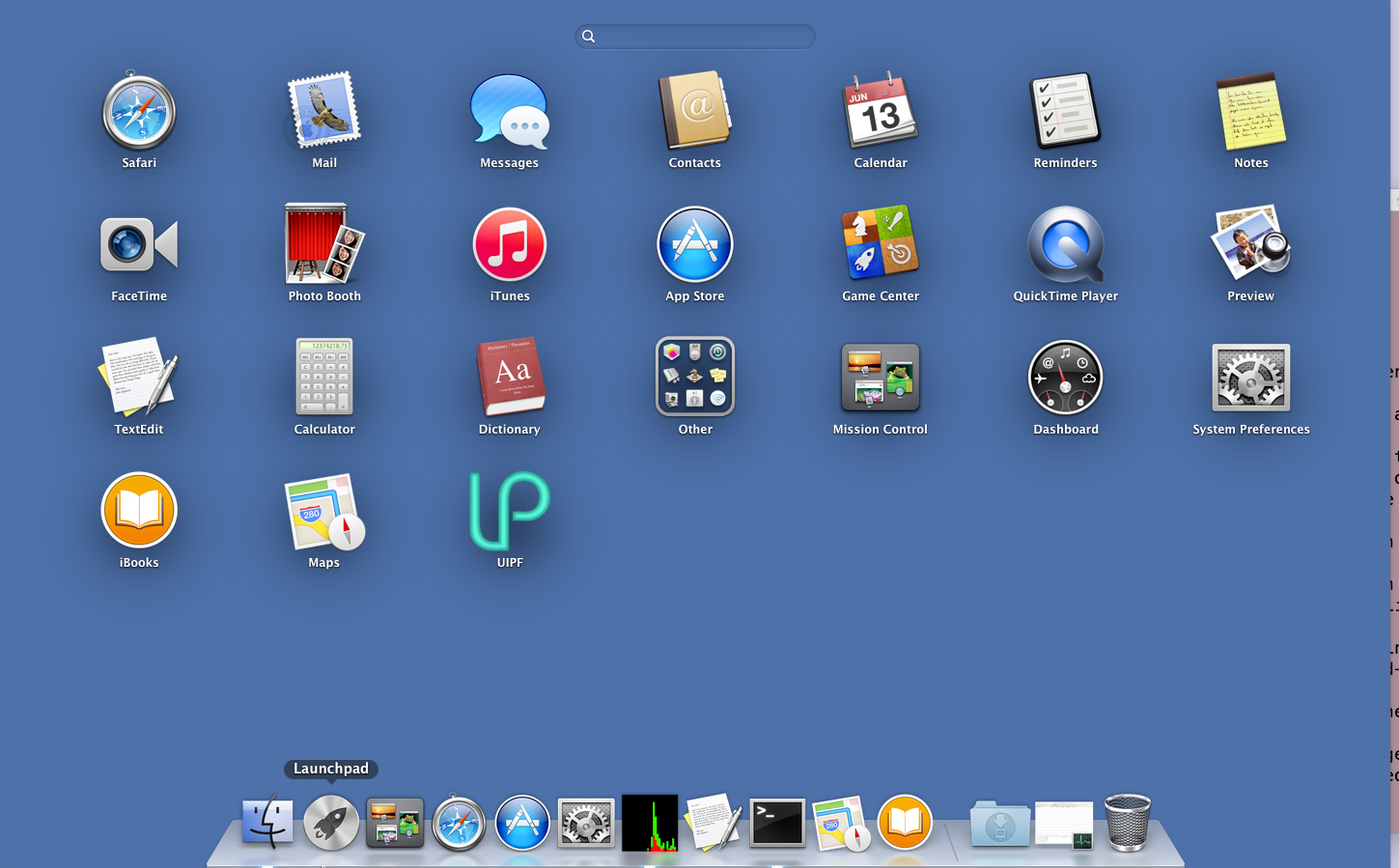The image size is (1399, 868).
Task: Open iTunes from the app grid
Action: coord(510,244)
